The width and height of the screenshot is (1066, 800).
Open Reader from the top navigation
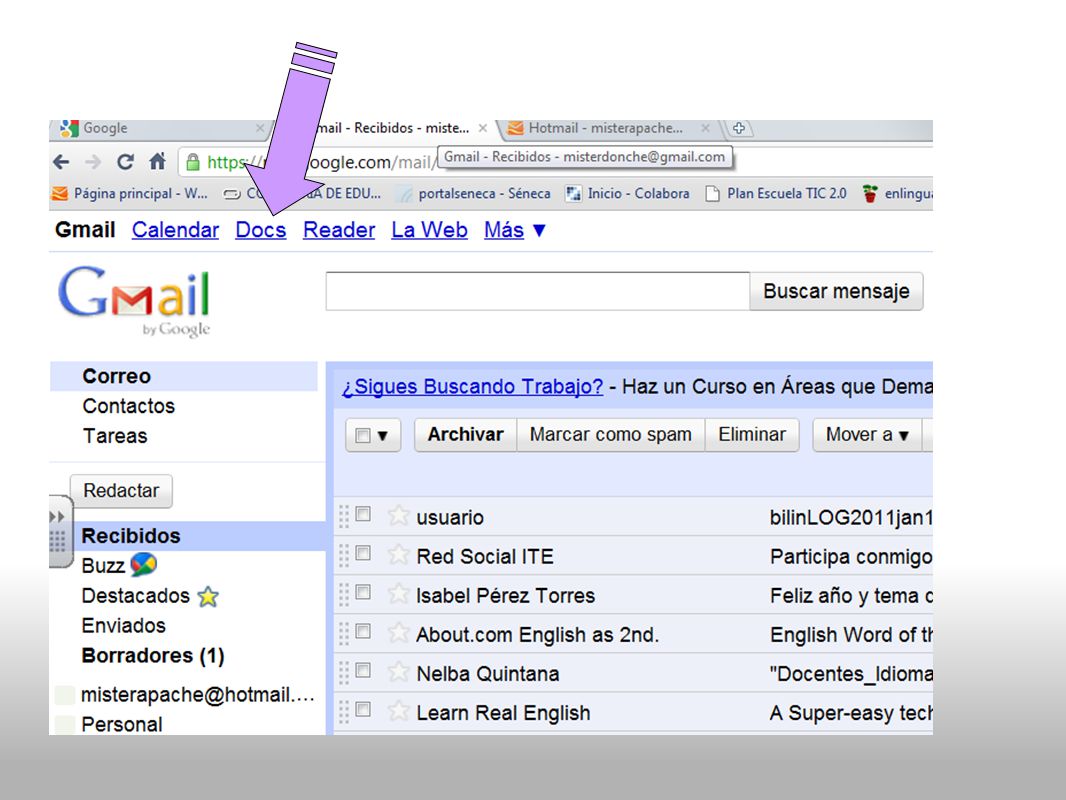[339, 230]
